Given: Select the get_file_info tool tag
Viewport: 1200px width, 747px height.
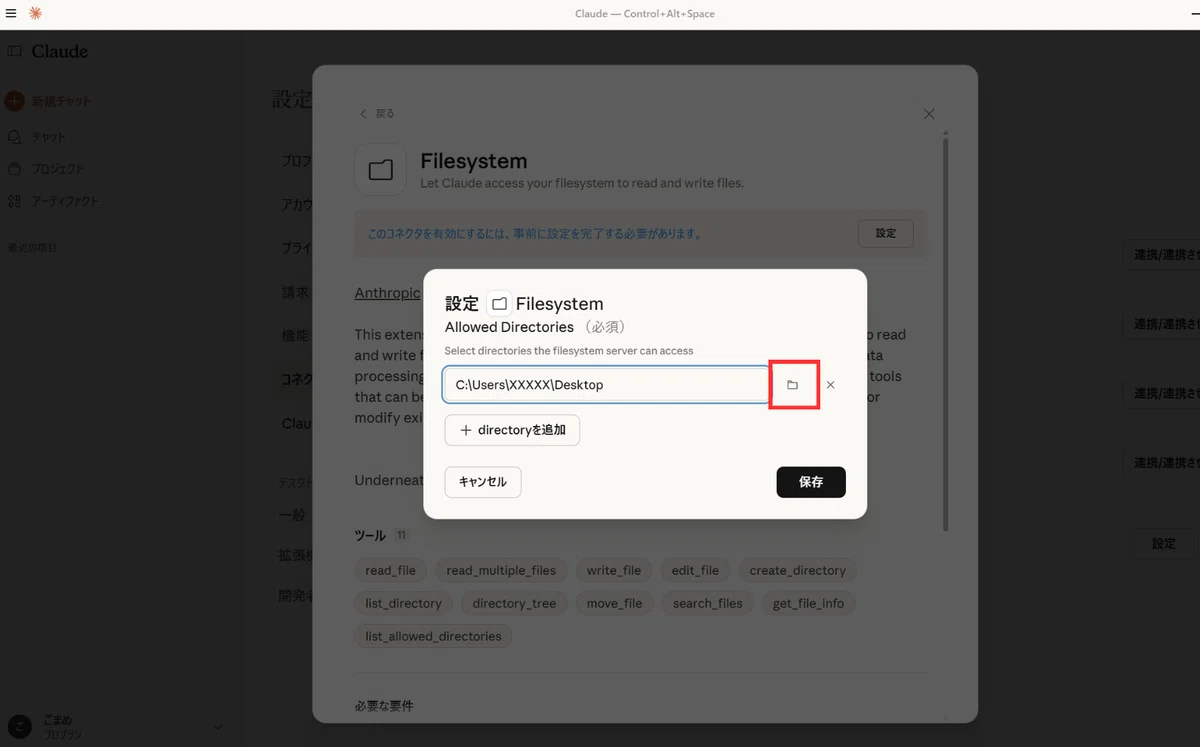Looking at the screenshot, I should (x=808, y=603).
